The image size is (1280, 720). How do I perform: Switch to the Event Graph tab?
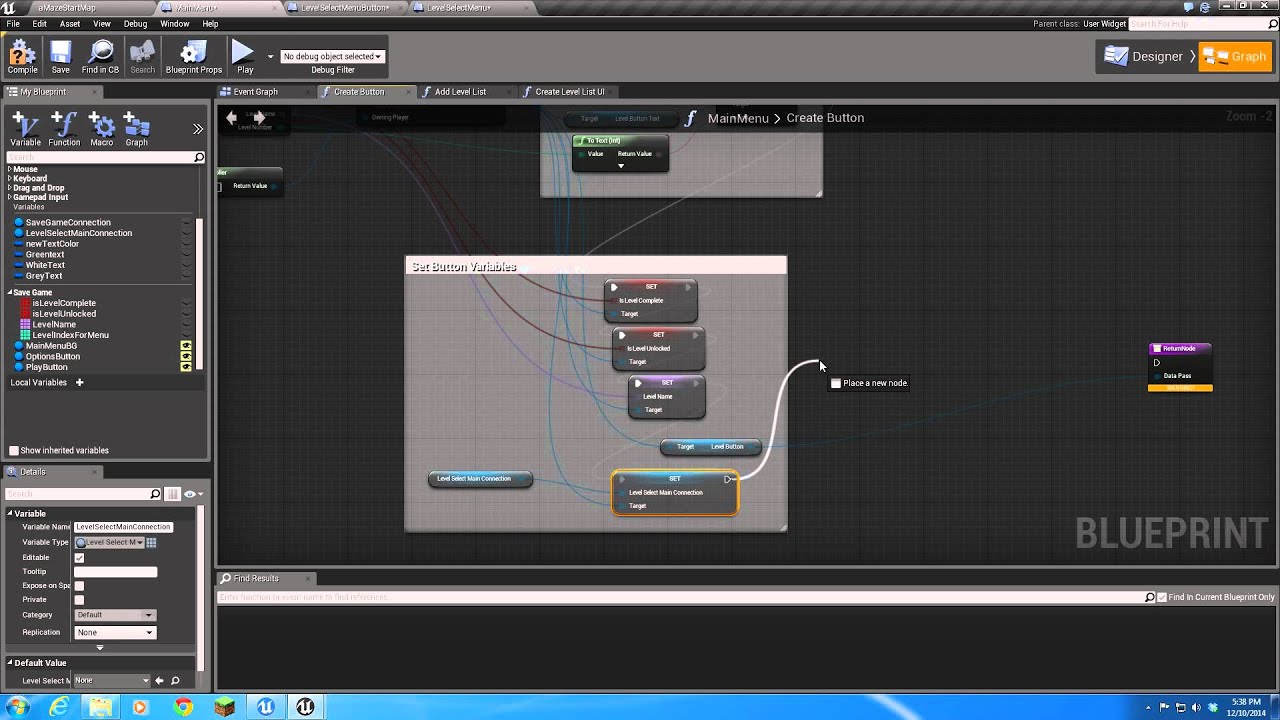point(255,92)
